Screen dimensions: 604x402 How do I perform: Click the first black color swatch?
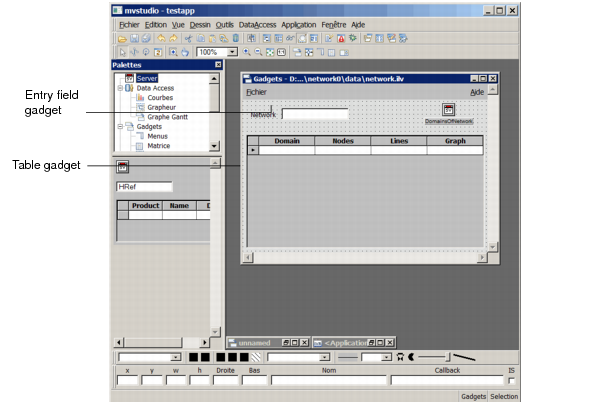(194, 356)
